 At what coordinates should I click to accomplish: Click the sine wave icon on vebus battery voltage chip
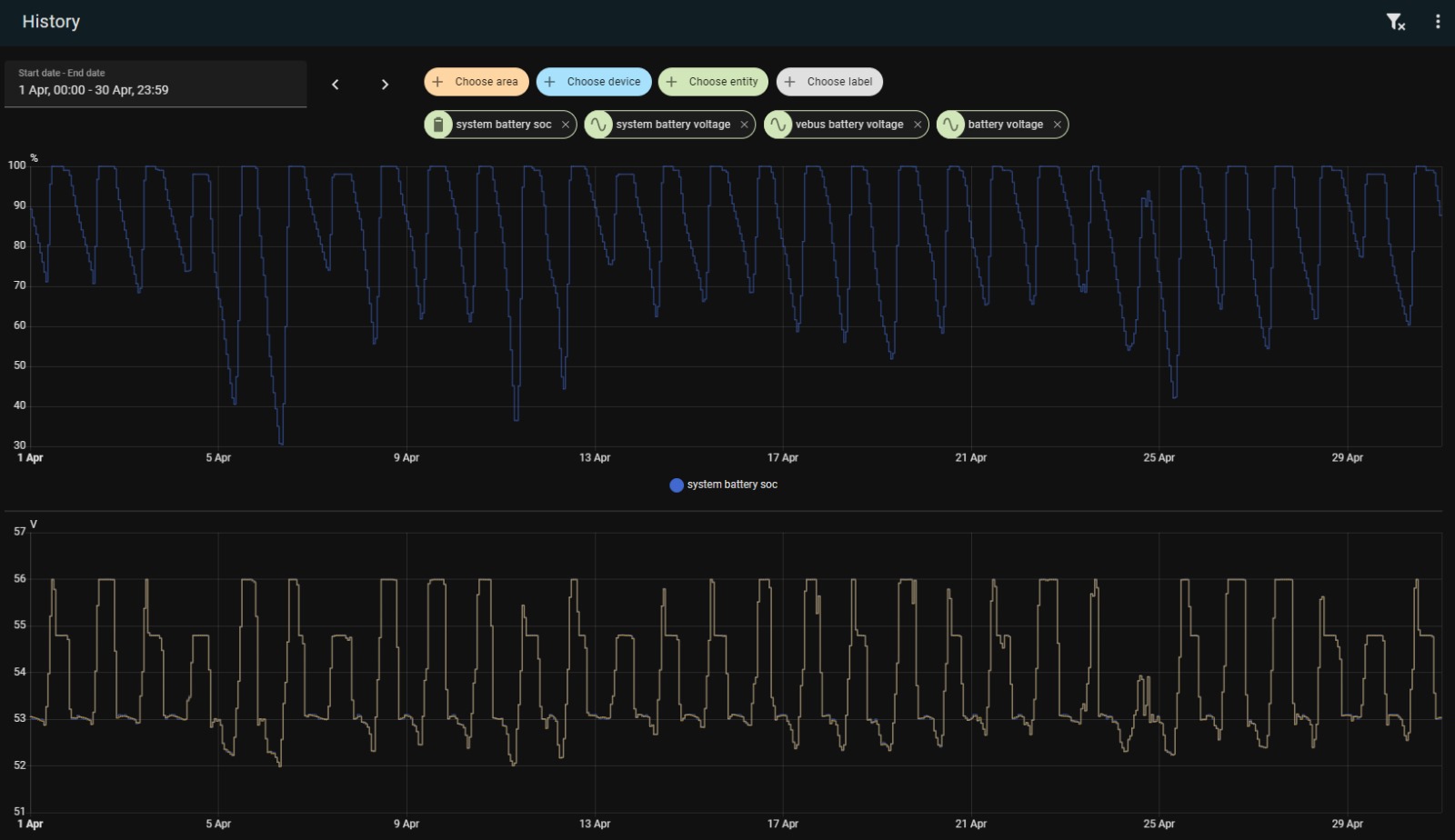click(x=778, y=125)
